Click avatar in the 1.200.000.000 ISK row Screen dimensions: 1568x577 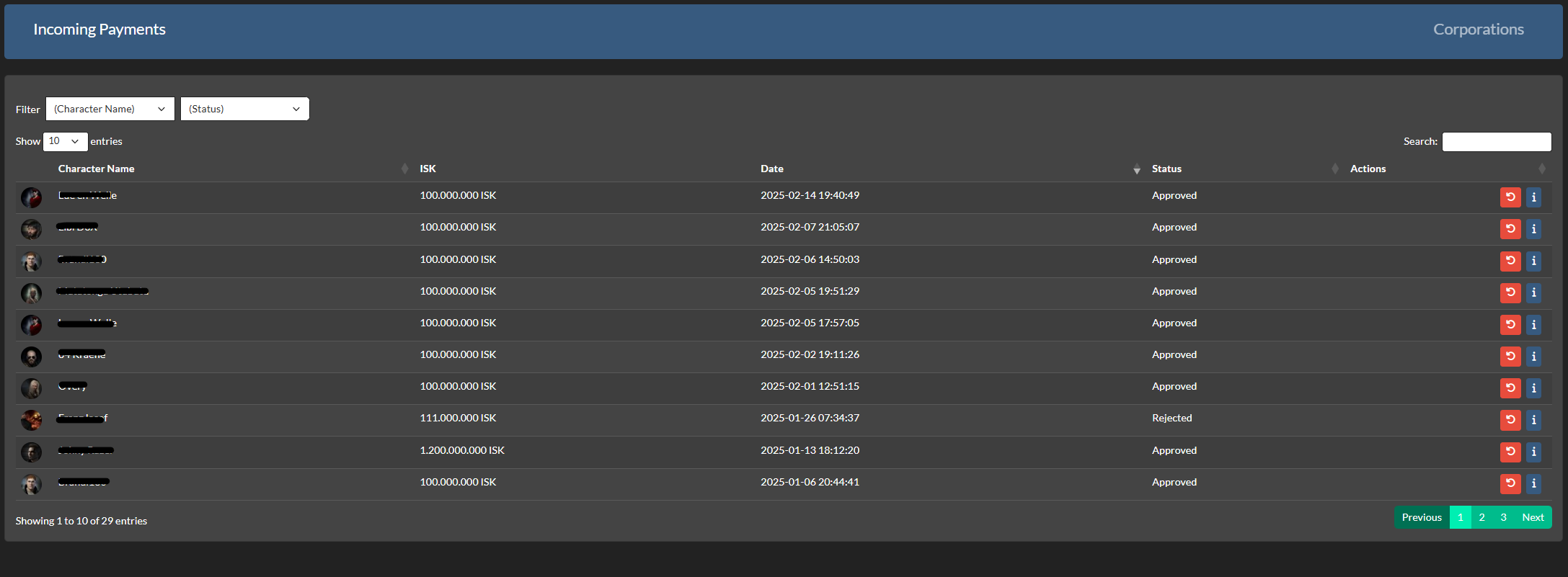[x=31, y=452]
